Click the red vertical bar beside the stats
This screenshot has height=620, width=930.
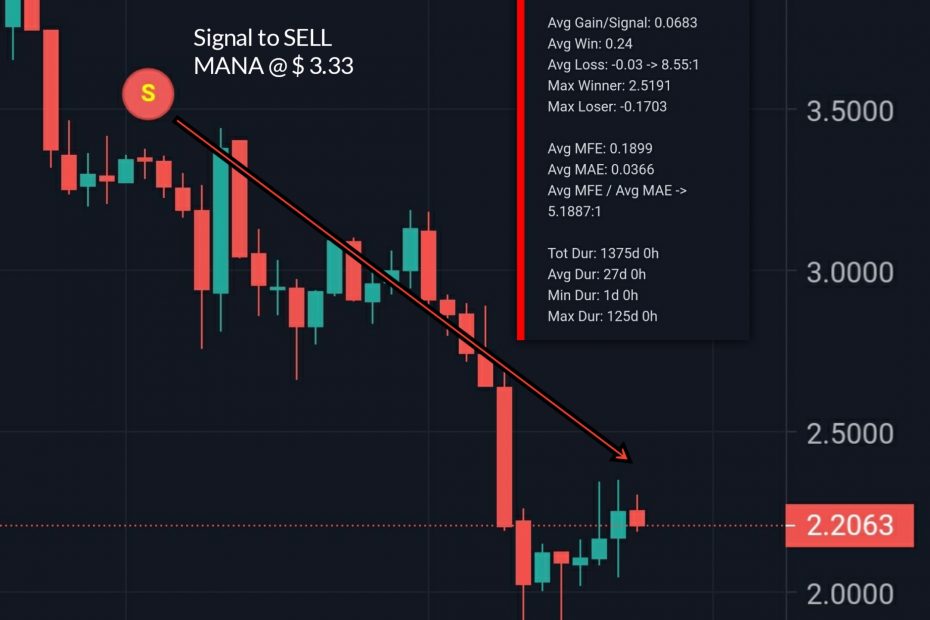pyautogui.click(x=521, y=170)
